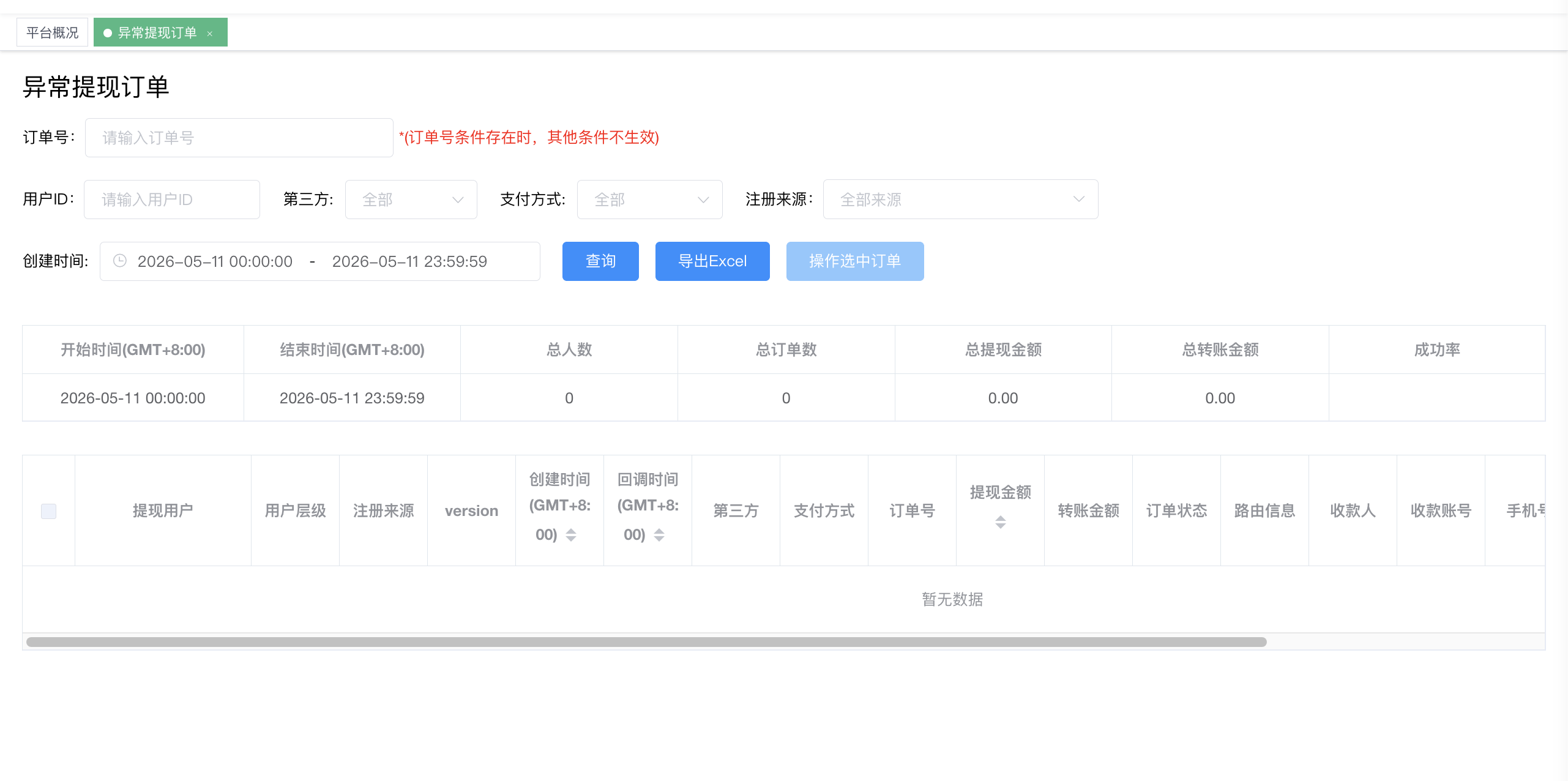Viewport: 1568px width, 781px height.
Task: Click the 开始时间(GMT+8:00) summary header
Action: point(133,349)
